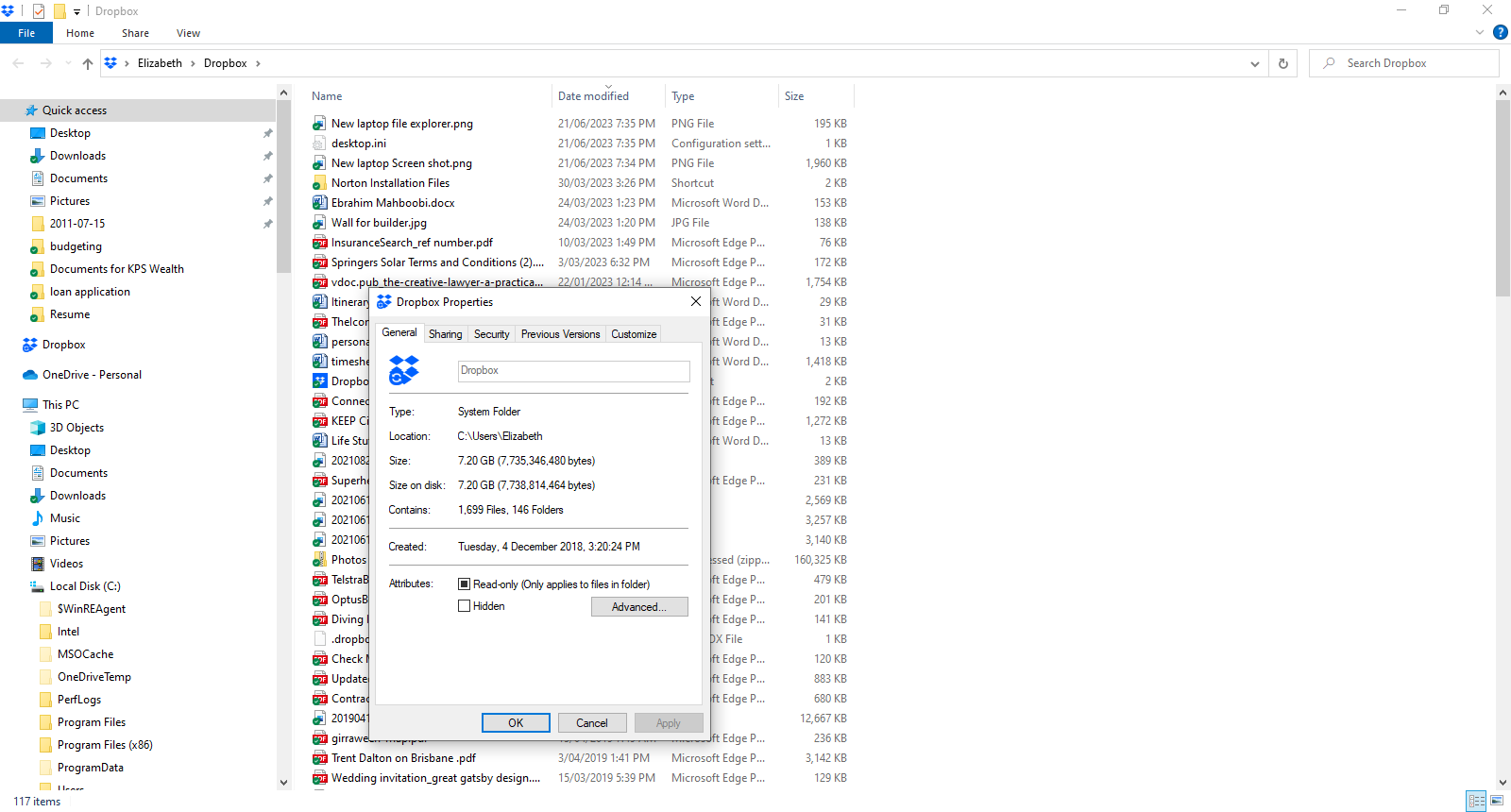Switch to details view icon in status bar
The height and width of the screenshot is (812, 1511).
[1476, 801]
